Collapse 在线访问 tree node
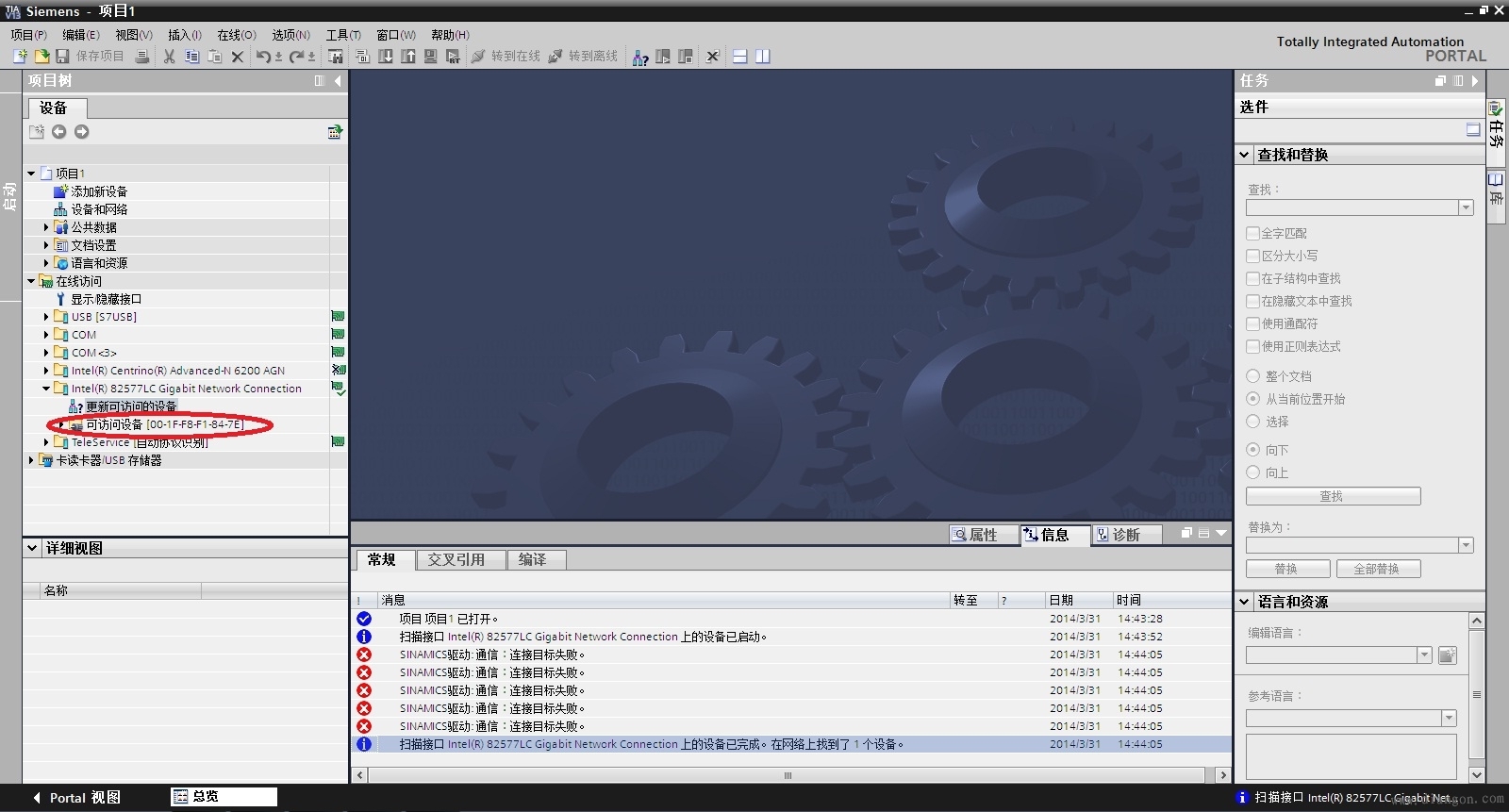Screen dimensions: 1509x812 31,281
